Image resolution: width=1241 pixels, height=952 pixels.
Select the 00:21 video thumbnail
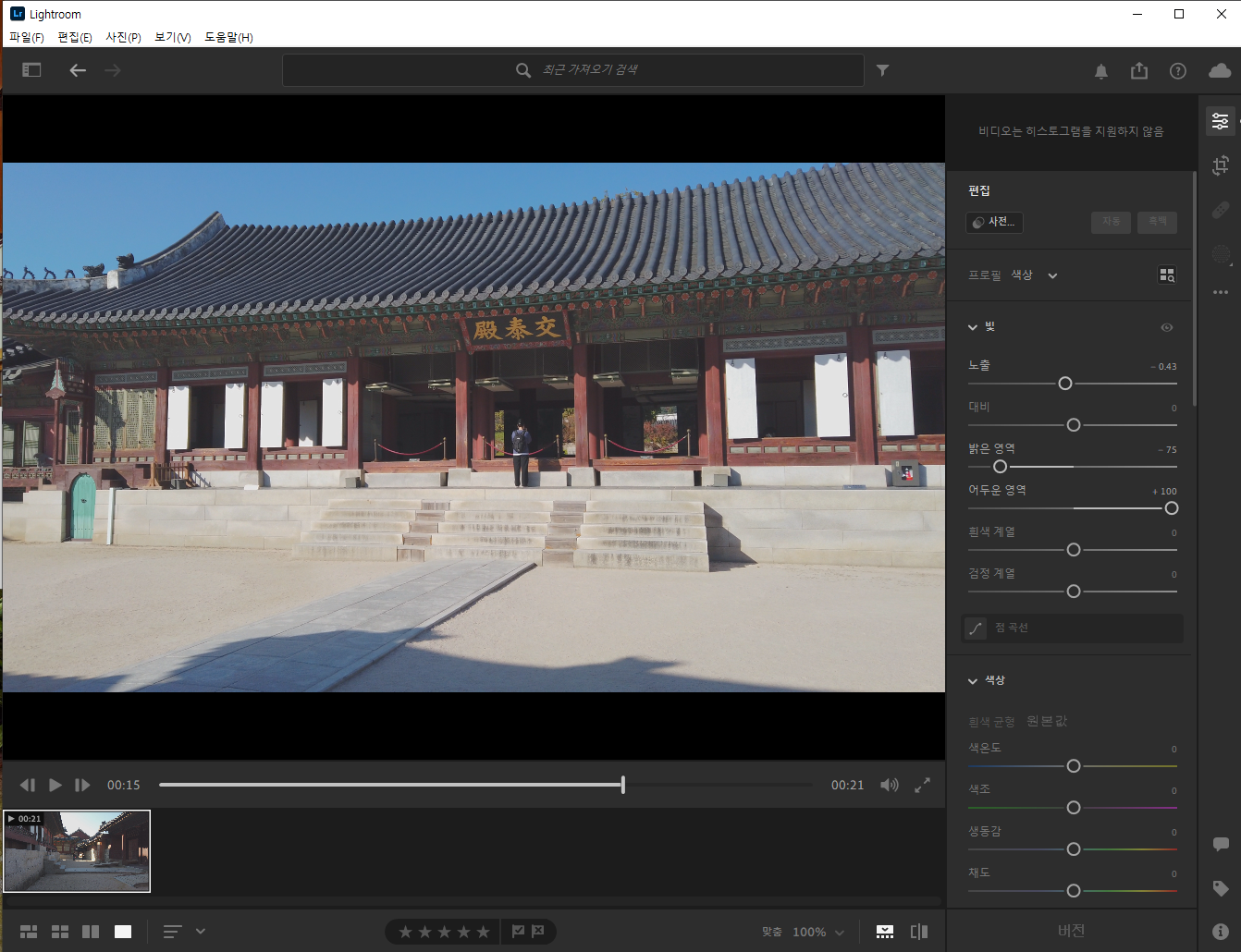(77, 851)
